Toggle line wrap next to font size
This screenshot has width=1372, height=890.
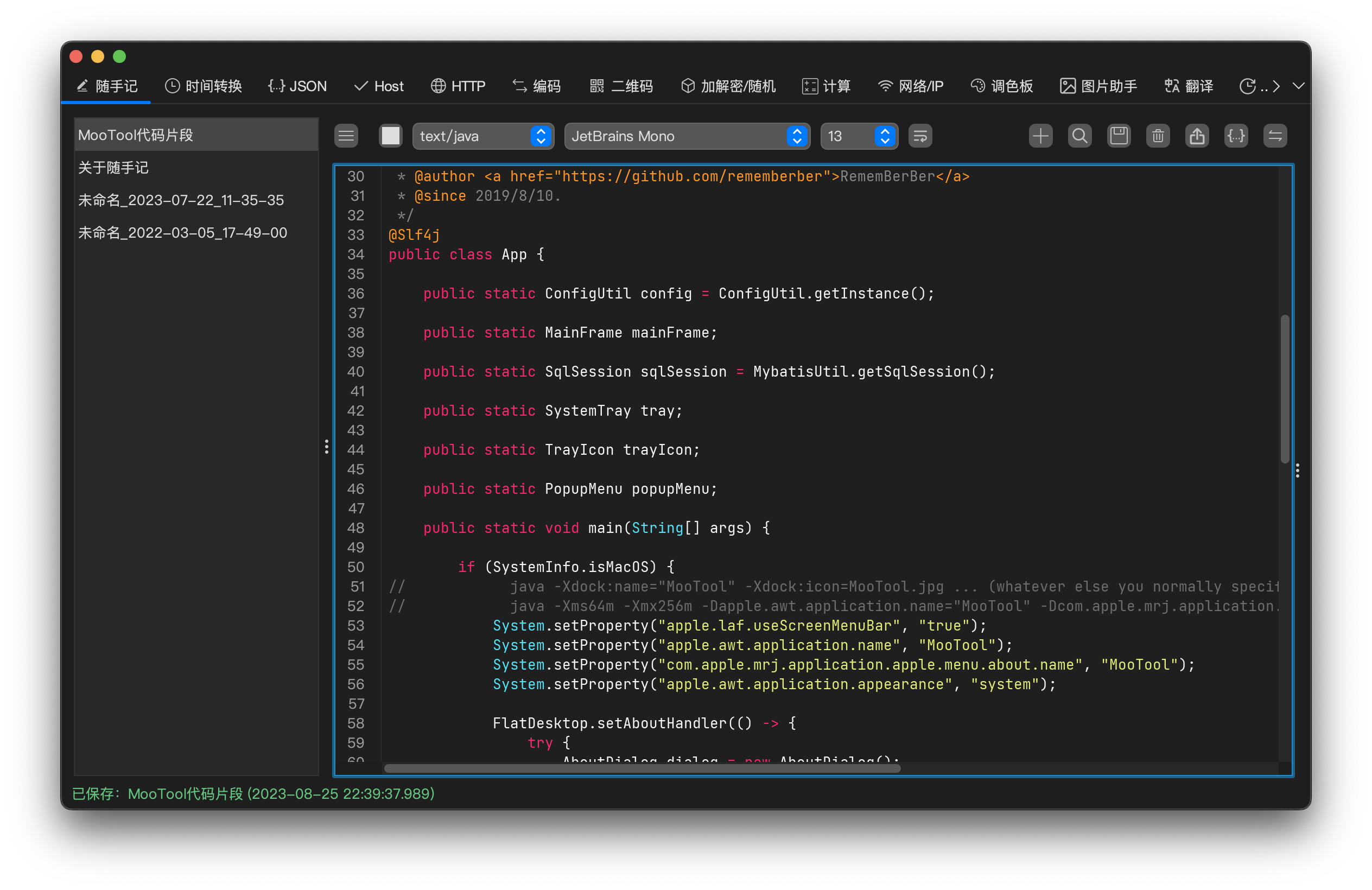[920, 136]
